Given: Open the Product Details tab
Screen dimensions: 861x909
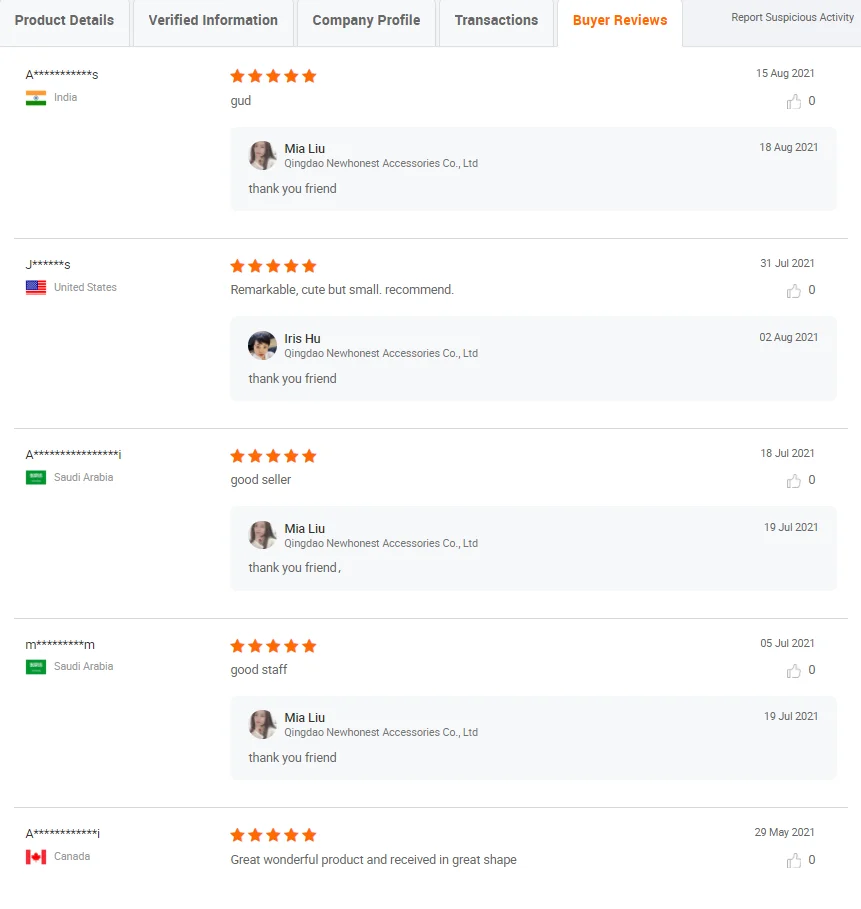Looking at the screenshot, I should [64, 21].
